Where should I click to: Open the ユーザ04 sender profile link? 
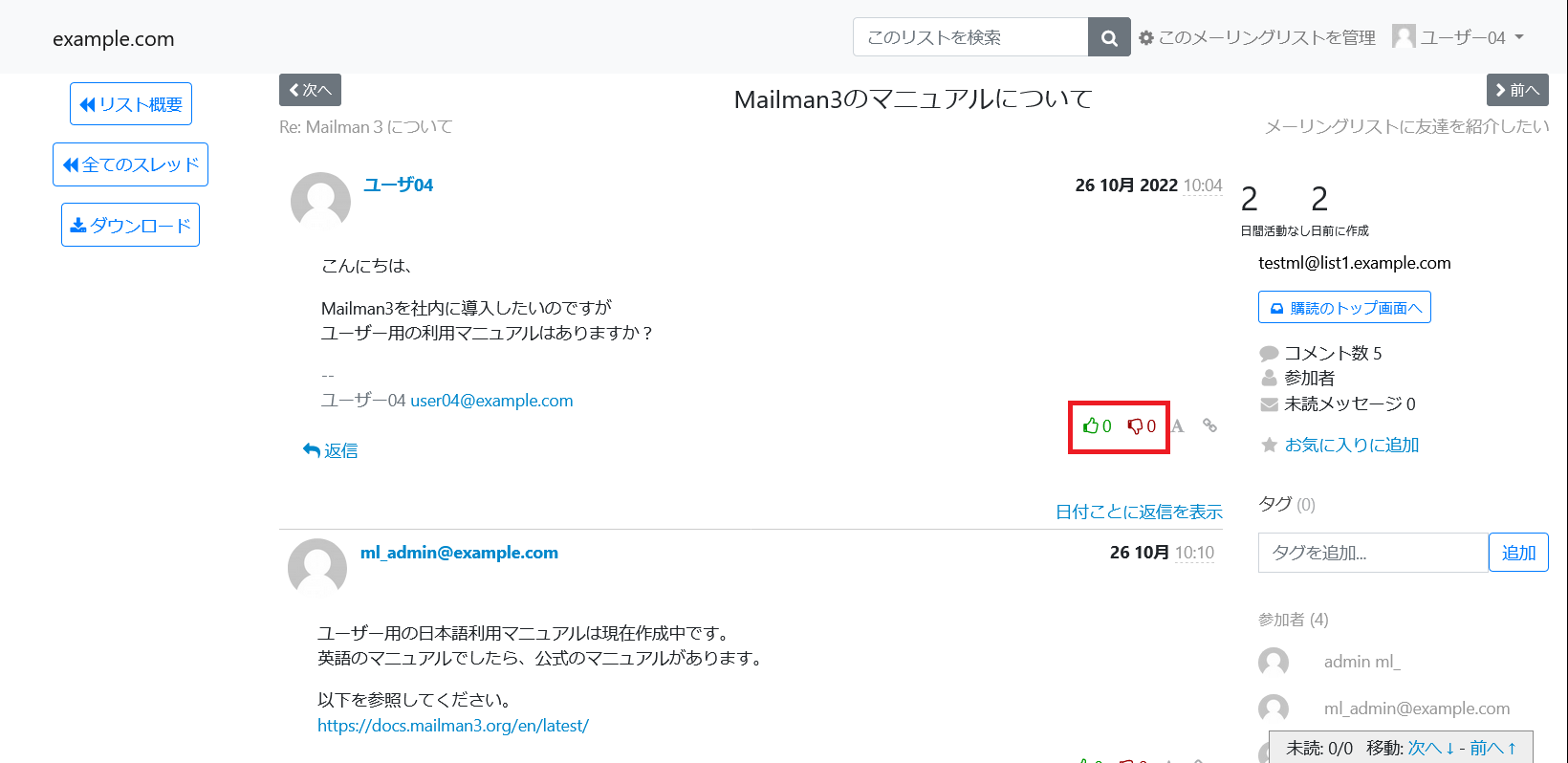[x=398, y=185]
